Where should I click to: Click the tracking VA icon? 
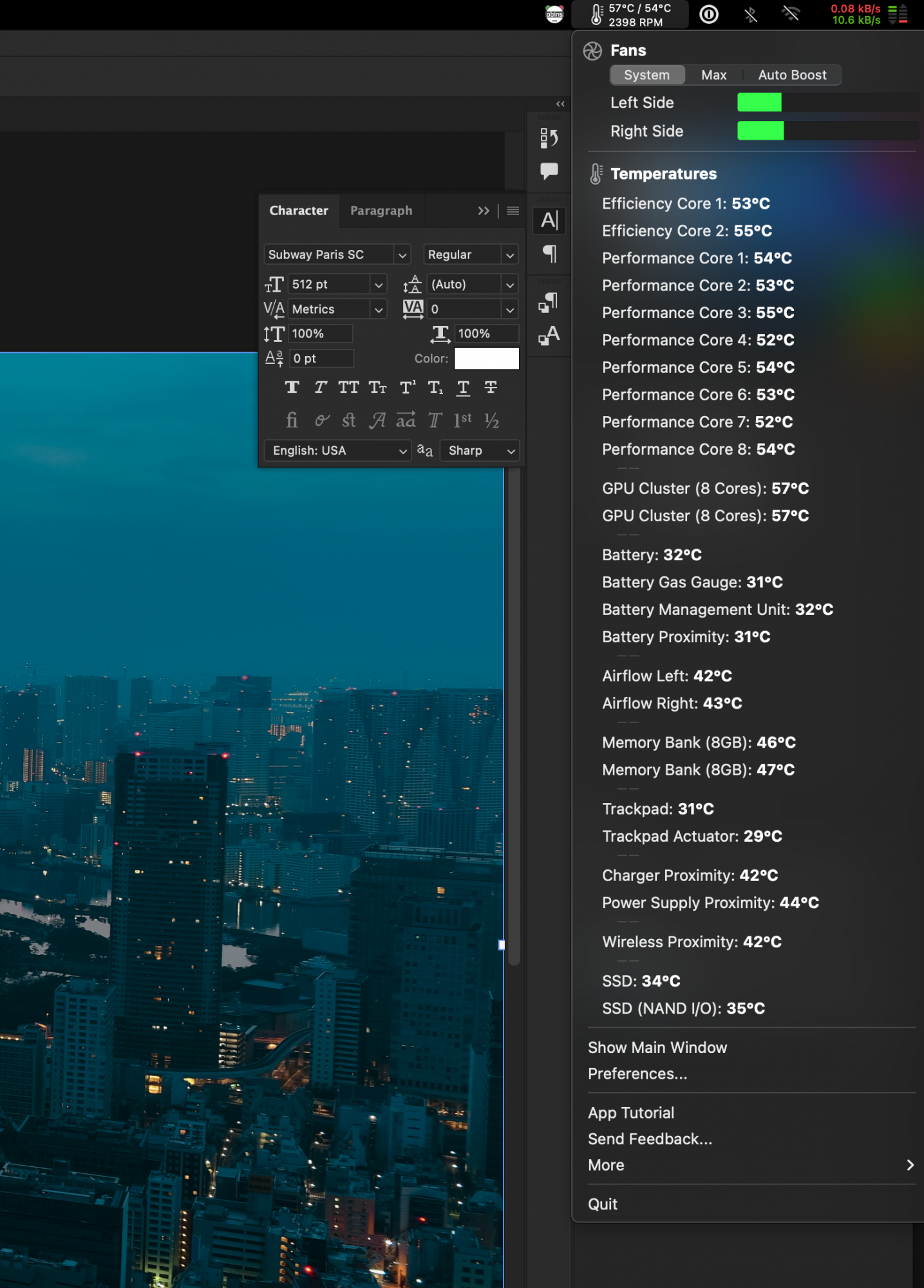click(413, 309)
